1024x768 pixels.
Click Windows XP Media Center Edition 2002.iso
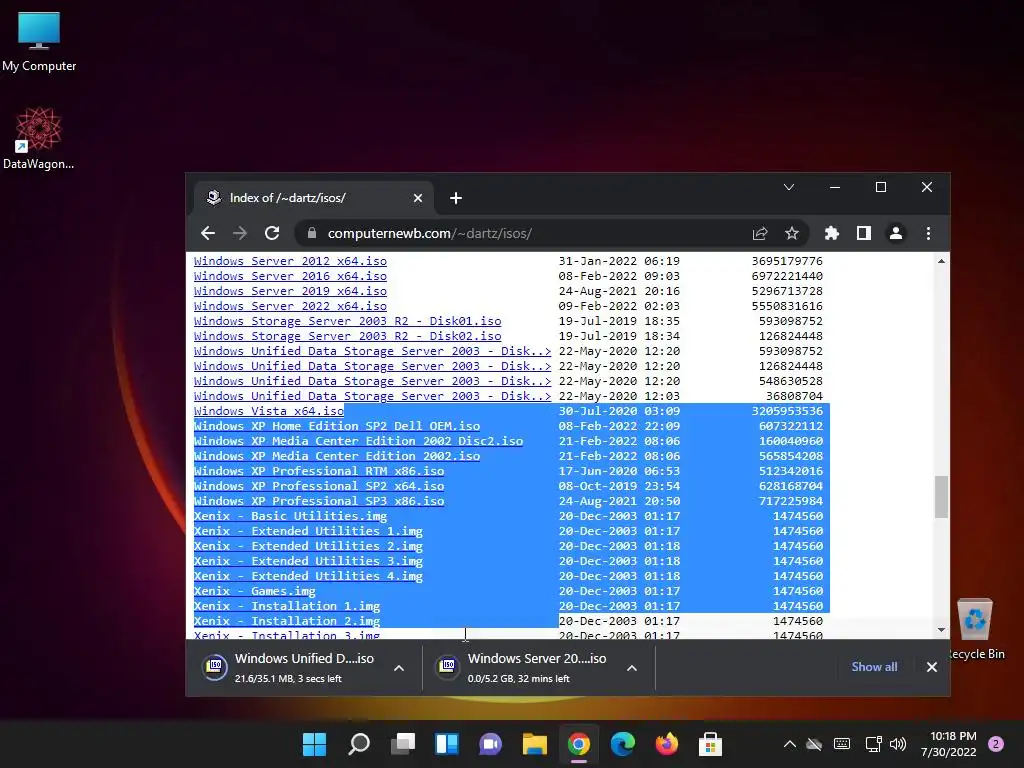(x=337, y=456)
